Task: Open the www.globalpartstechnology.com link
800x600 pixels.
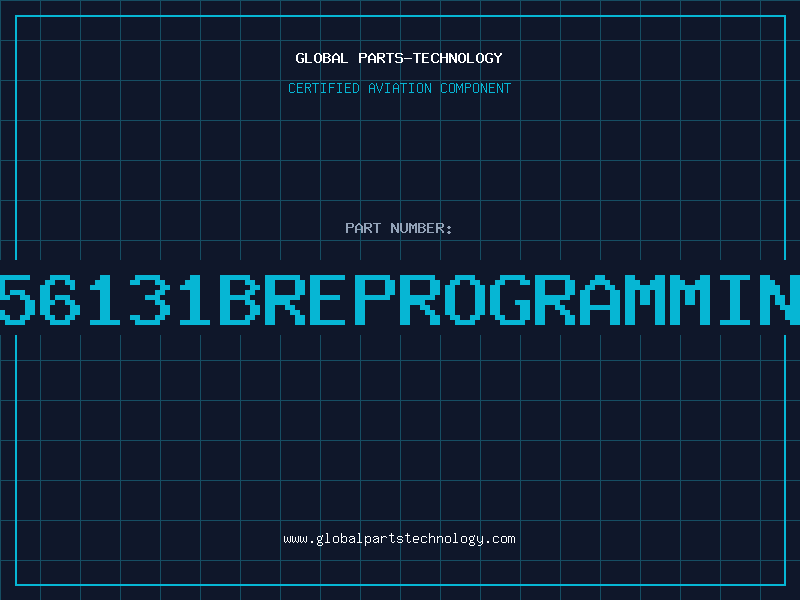Action: [x=399, y=539]
